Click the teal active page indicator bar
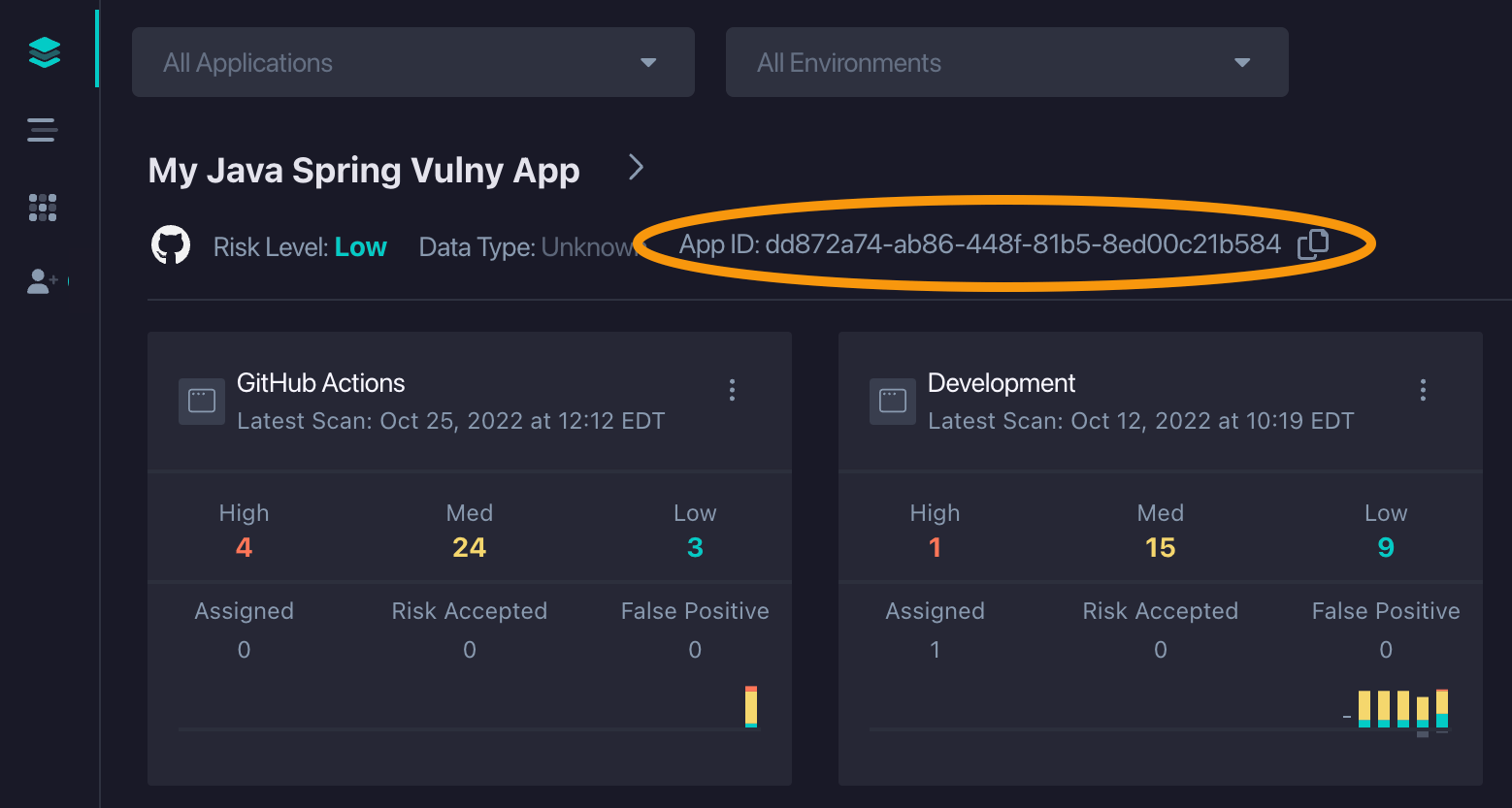The height and width of the screenshot is (808, 1512). click(97, 47)
